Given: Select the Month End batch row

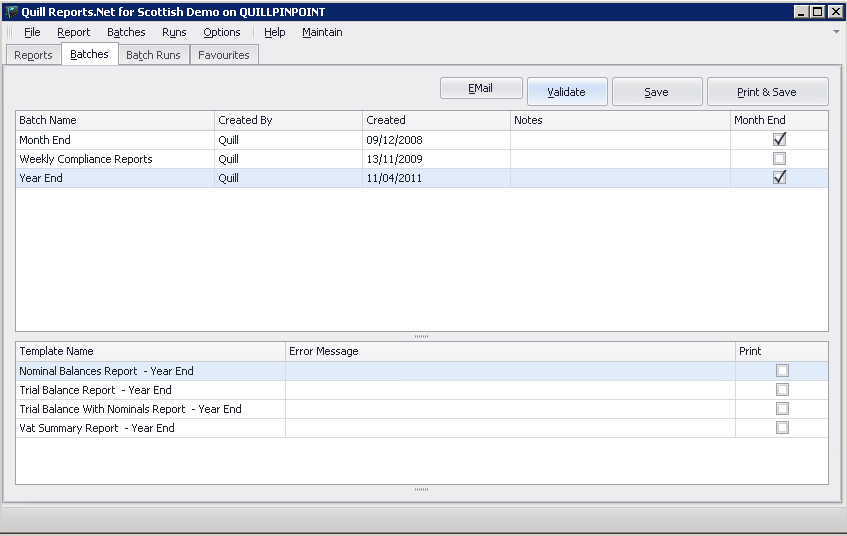Looking at the screenshot, I should (422, 140).
